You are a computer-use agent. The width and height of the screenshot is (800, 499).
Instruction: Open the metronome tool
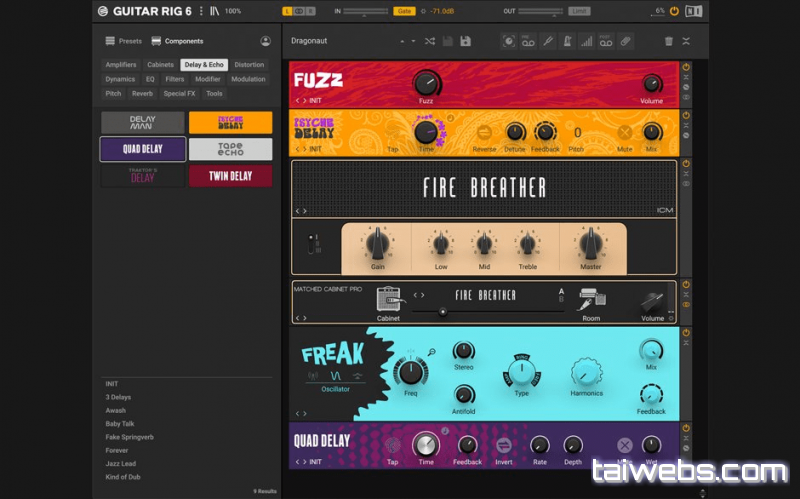click(567, 41)
